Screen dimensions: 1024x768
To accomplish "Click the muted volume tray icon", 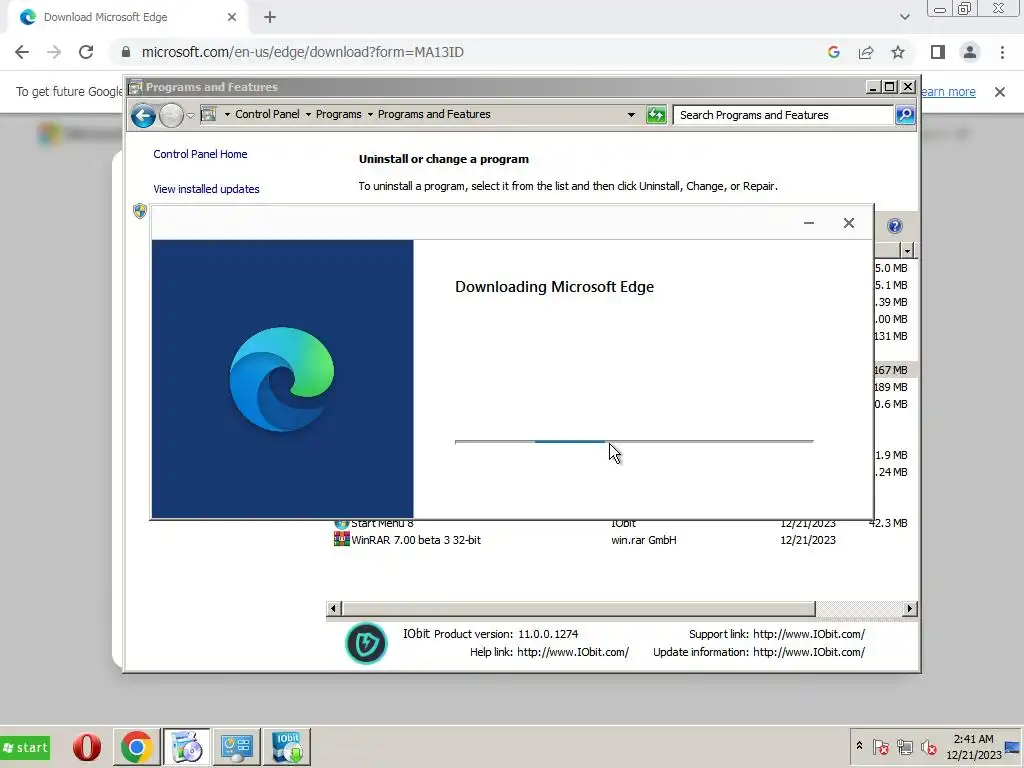I will 928,746.
